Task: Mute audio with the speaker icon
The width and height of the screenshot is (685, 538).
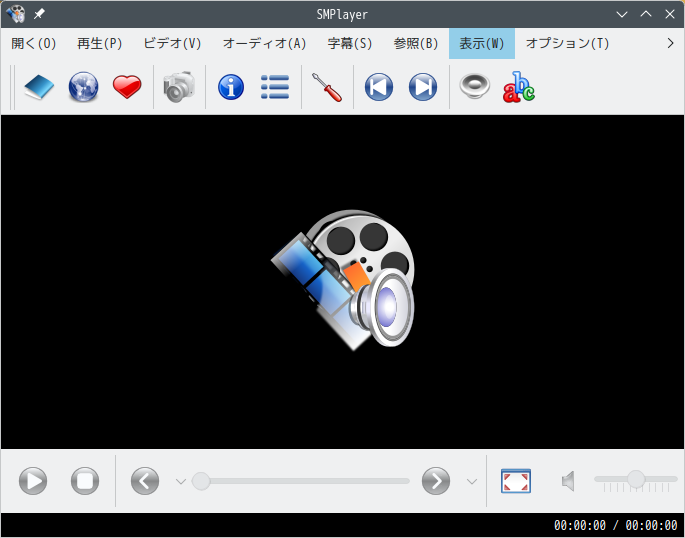Action: click(568, 481)
